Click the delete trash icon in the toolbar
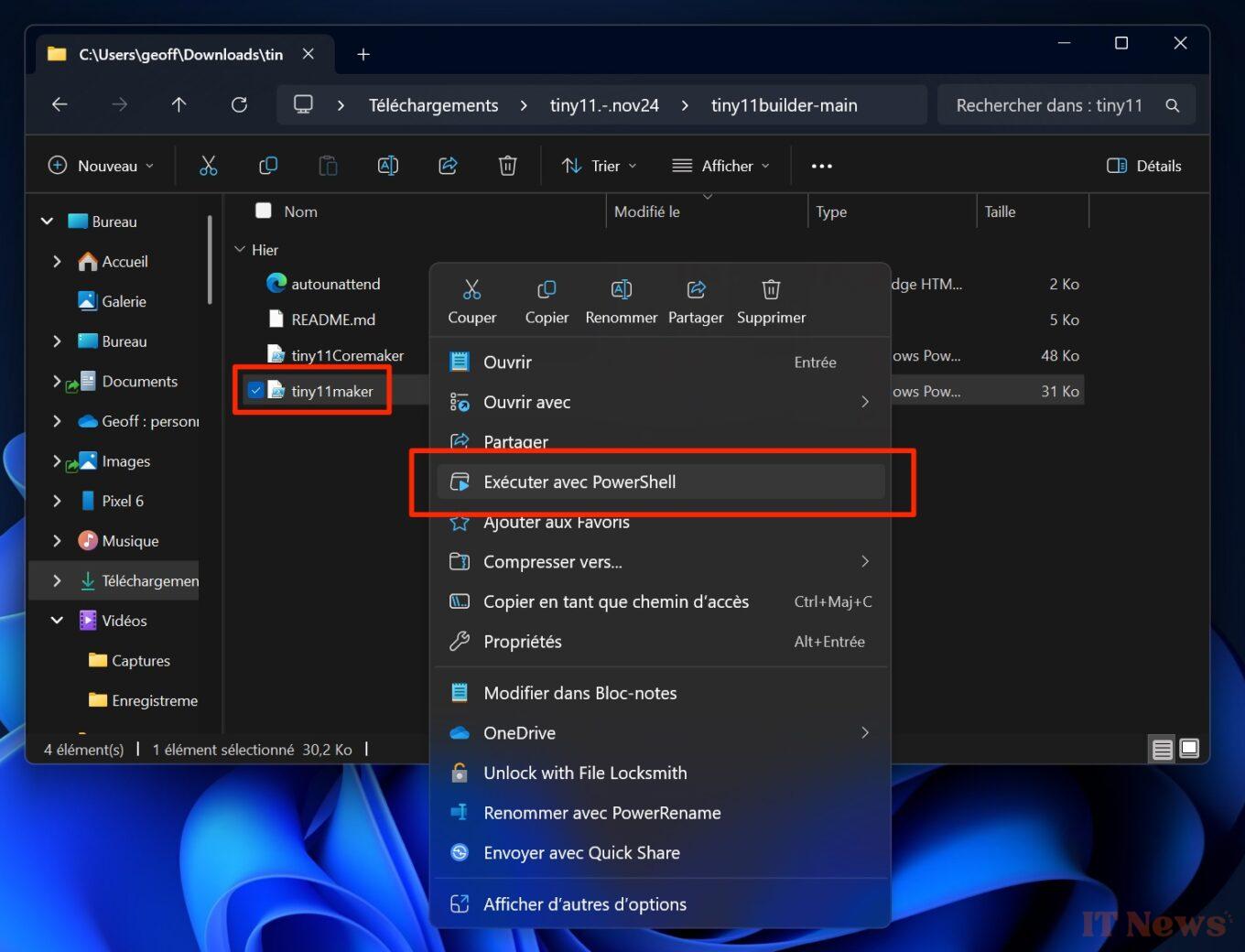This screenshot has height=952, width=1245. 507,166
